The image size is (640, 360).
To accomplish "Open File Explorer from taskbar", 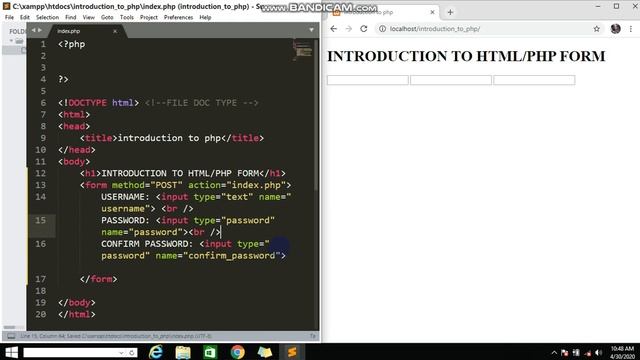I will coord(183,352).
